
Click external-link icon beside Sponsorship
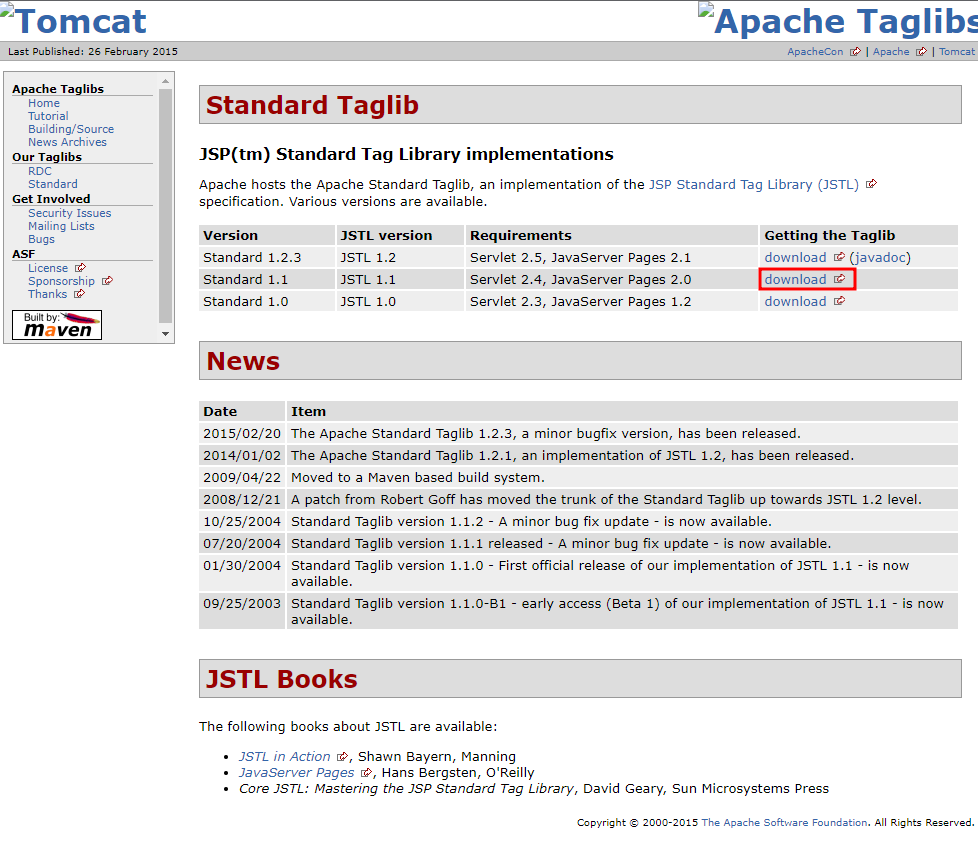107,281
